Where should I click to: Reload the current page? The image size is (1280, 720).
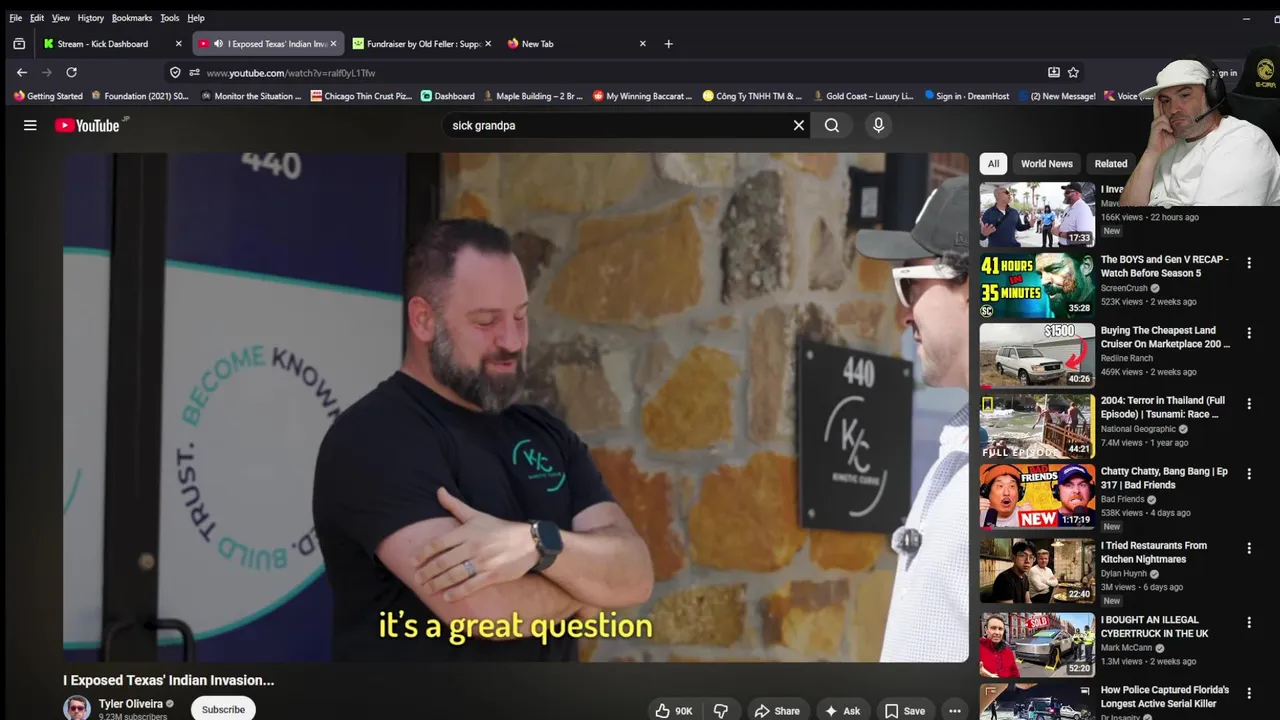[x=71, y=72]
